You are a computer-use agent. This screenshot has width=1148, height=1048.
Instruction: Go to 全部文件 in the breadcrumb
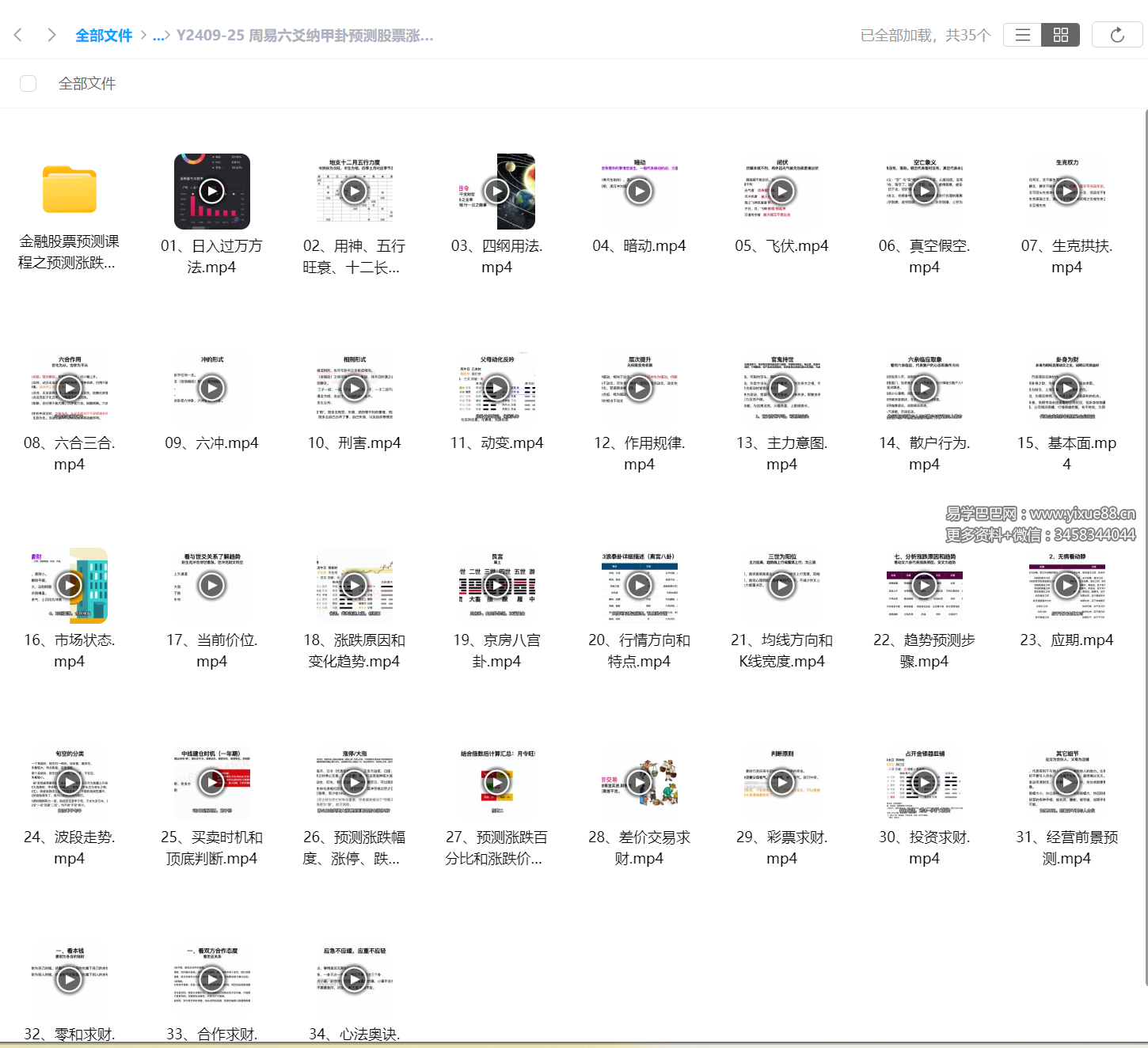click(x=105, y=35)
